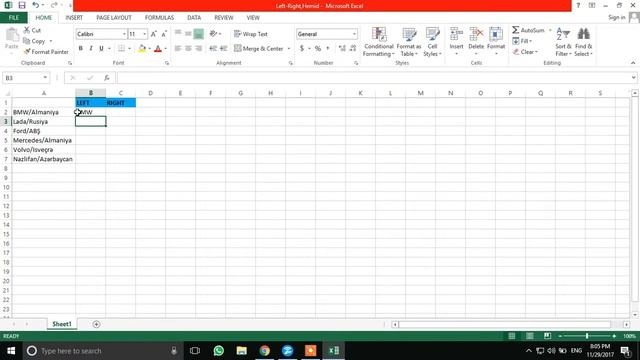Switch to the INSERT tab

click(74, 18)
